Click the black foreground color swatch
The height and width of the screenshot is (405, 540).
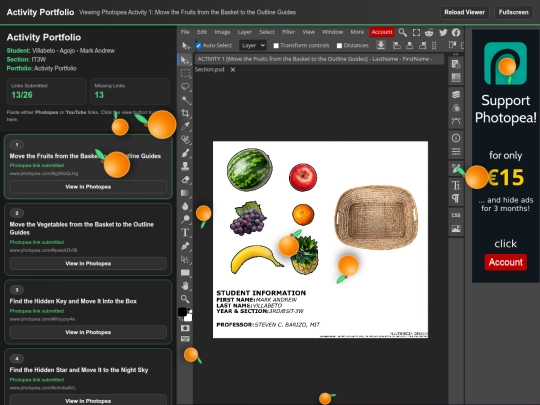pos(182,312)
